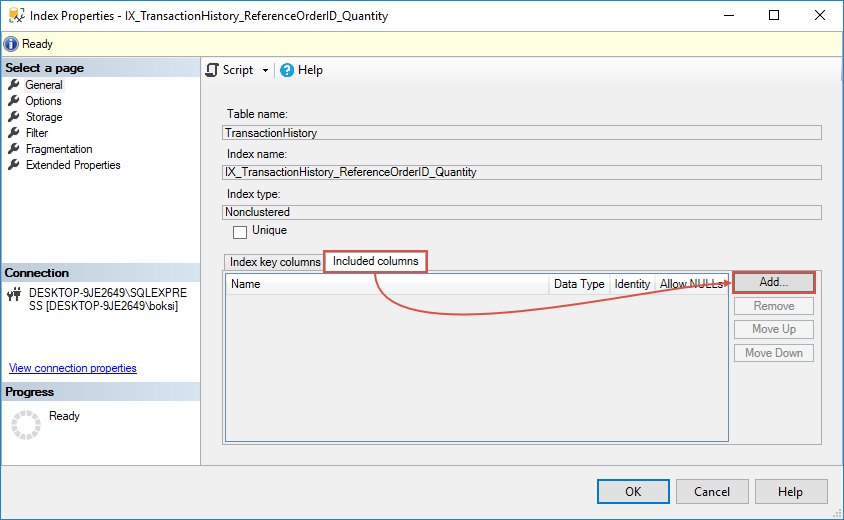The height and width of the screenshot is (520, 844).
Task: Open the Options page
Action: tap(44, 101)
